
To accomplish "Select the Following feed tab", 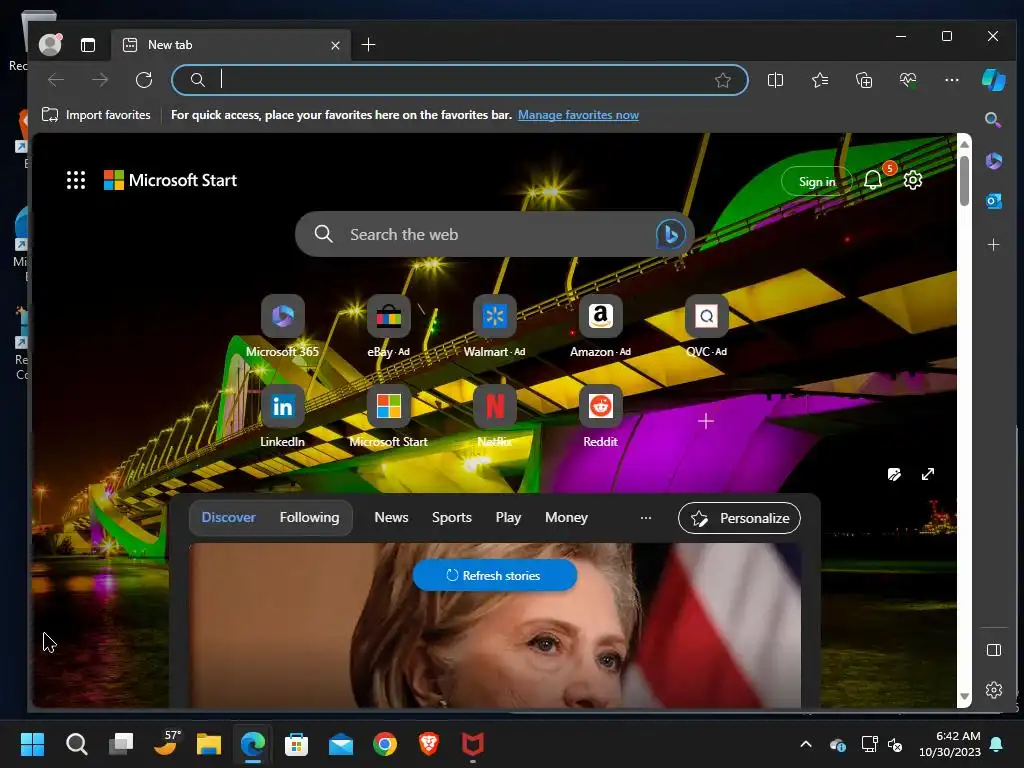I will click(x=310, y=517).
